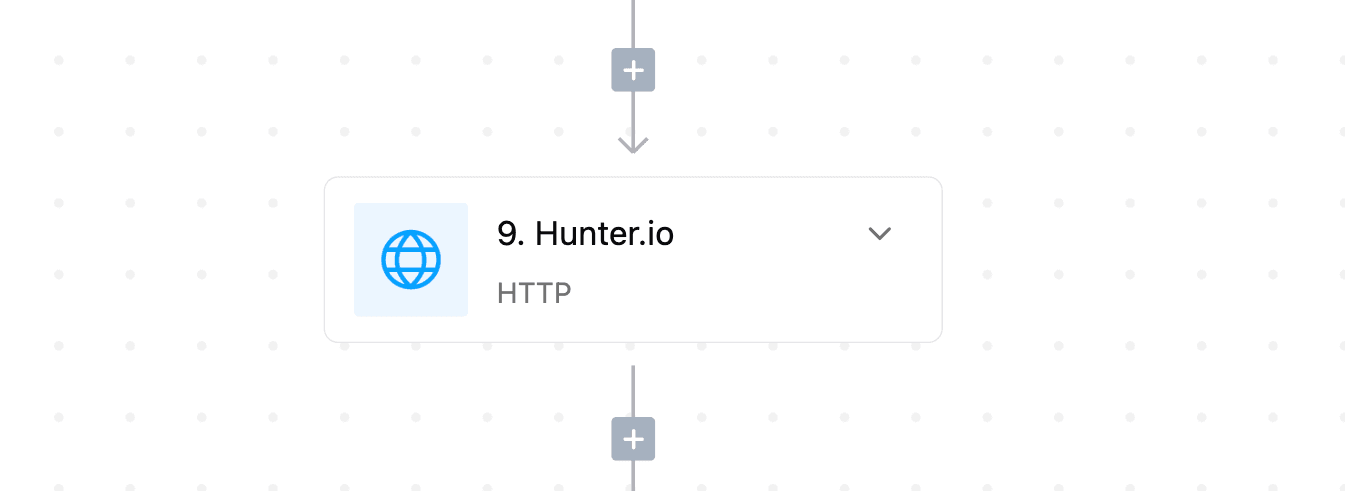Open the dropdown arrow on step 9

pyautogui.click(x=879, y=234)
